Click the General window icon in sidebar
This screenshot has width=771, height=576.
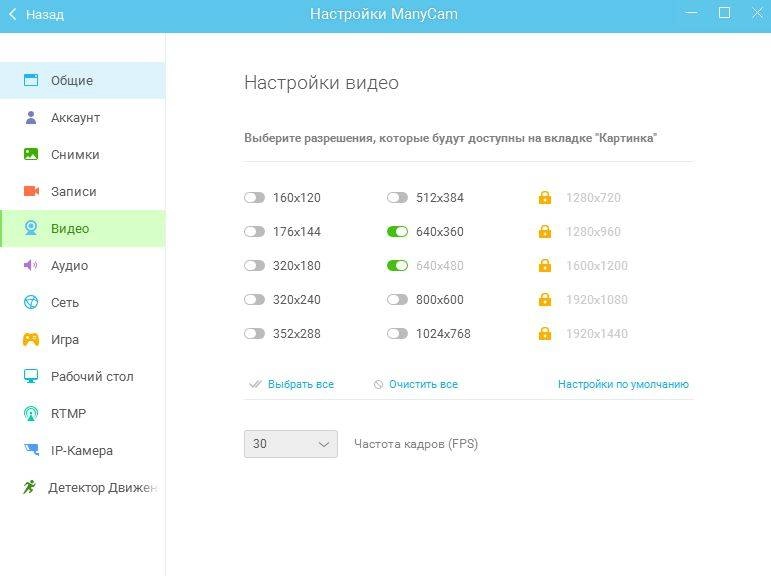pyautogui.click(x=31, y=80)
